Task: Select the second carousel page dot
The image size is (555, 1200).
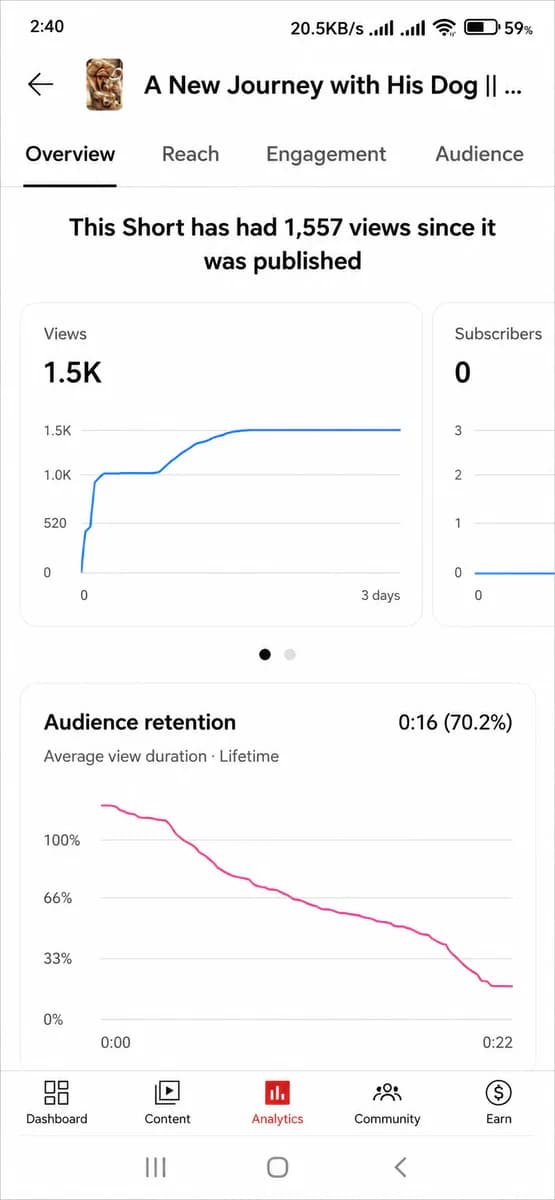Action: click(x=290, y=655)
